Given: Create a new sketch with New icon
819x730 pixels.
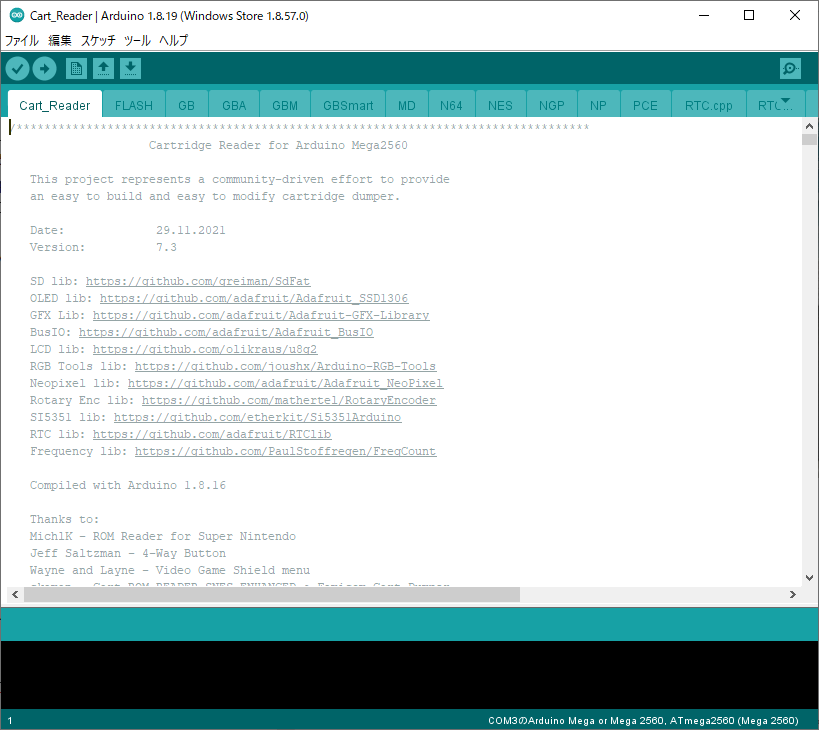Looking at the screenshot, I should pos(76,68).
